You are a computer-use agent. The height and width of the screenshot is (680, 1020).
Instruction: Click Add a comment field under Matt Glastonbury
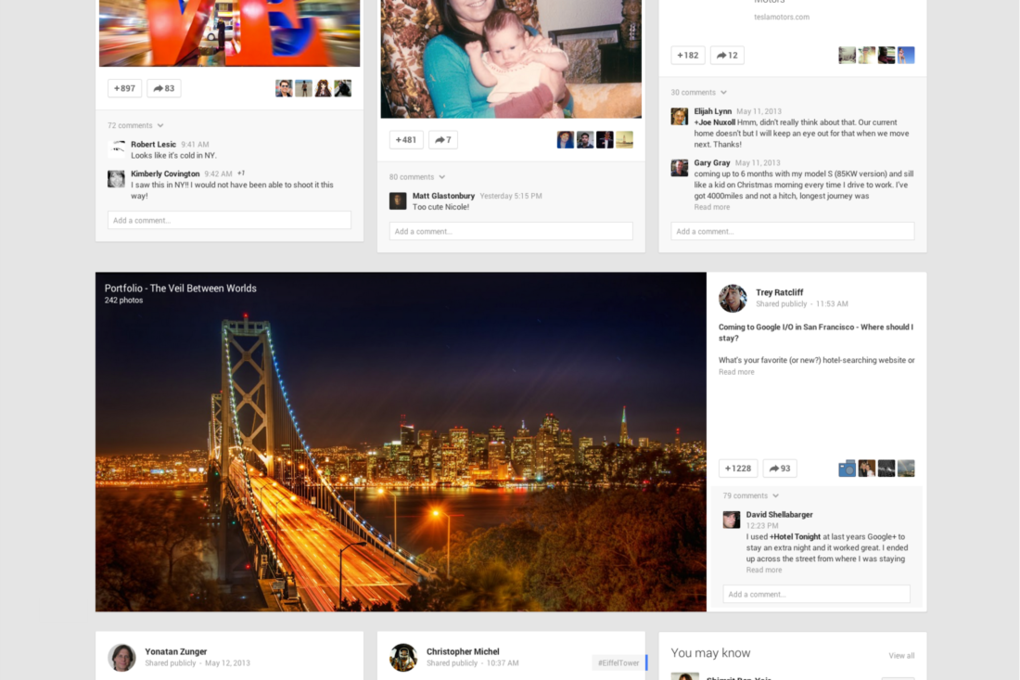pos(511,231)
